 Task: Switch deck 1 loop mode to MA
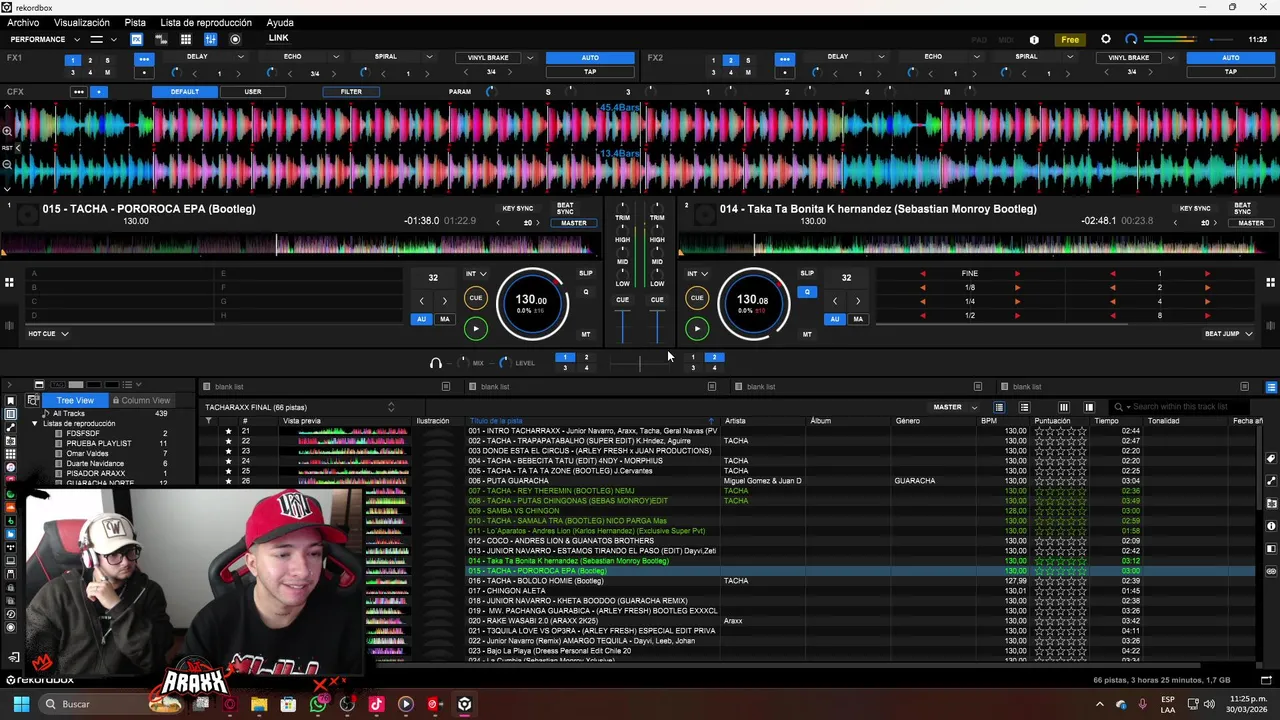[445, 319]
